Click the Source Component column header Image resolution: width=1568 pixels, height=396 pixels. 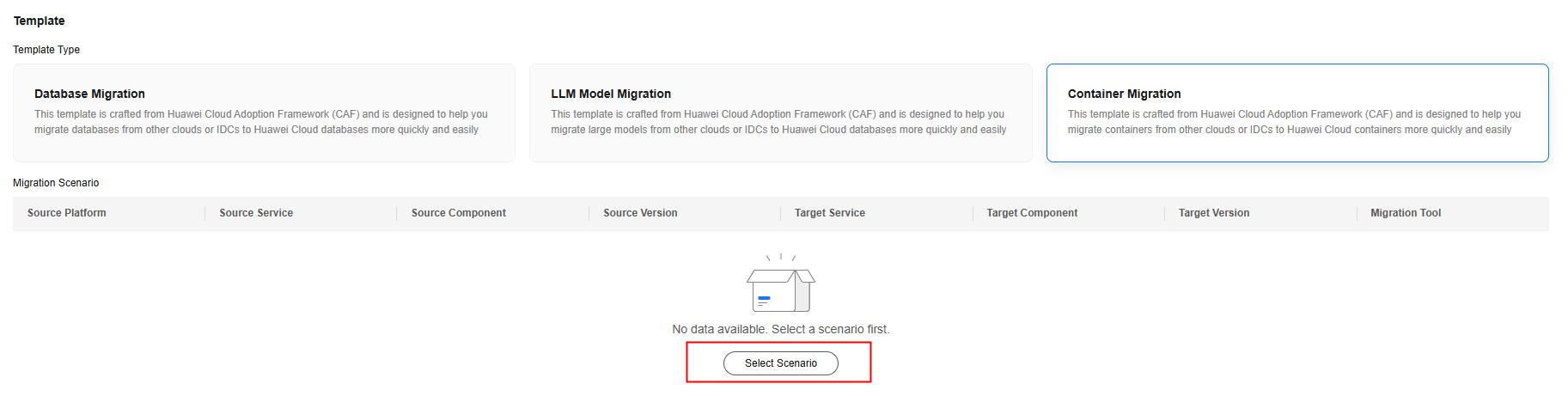pos(459,213)
